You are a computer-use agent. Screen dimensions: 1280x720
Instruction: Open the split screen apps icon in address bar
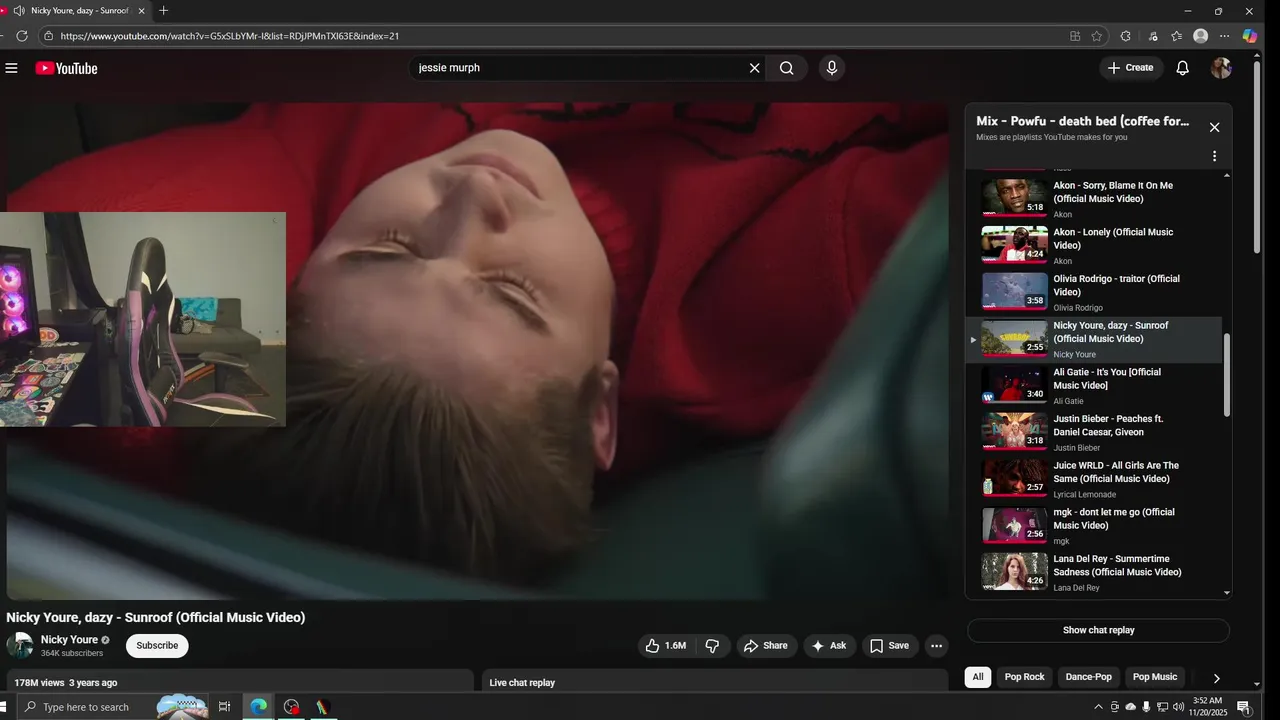pyautogui.click(x=1075, y=36)
